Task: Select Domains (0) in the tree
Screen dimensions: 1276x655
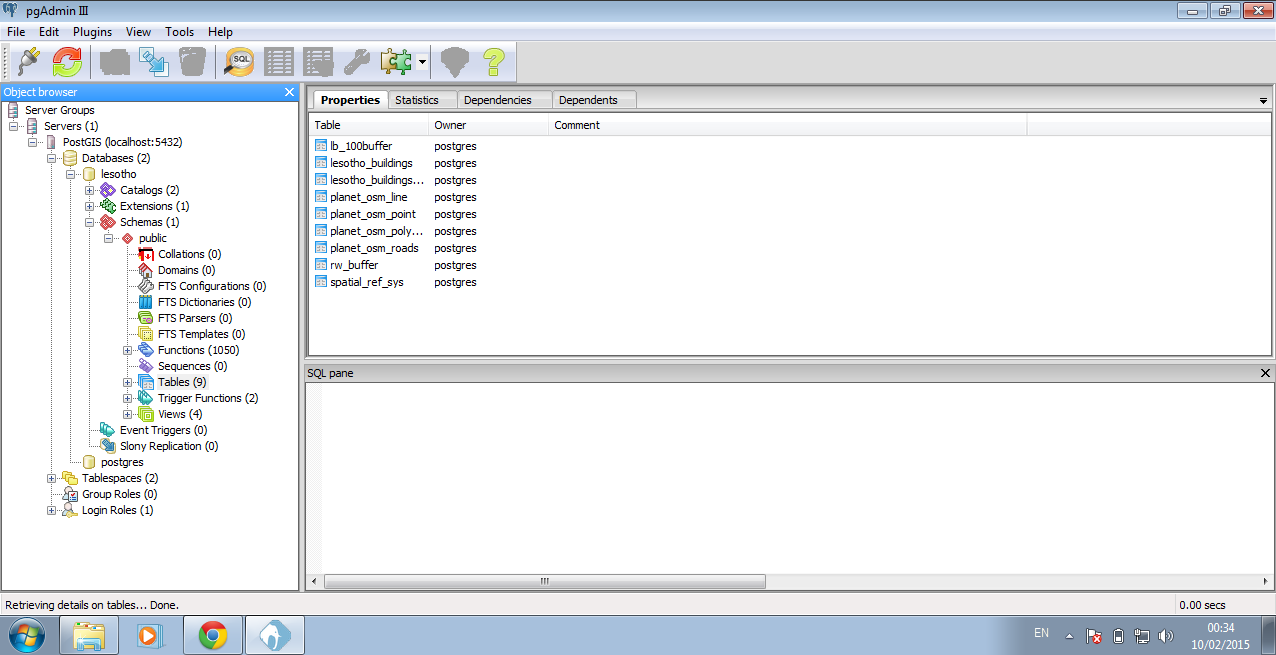Action: click(186, 270)
